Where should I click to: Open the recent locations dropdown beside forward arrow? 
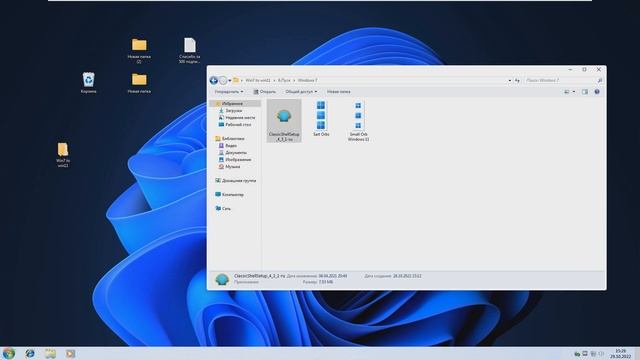tap(230, 80)
